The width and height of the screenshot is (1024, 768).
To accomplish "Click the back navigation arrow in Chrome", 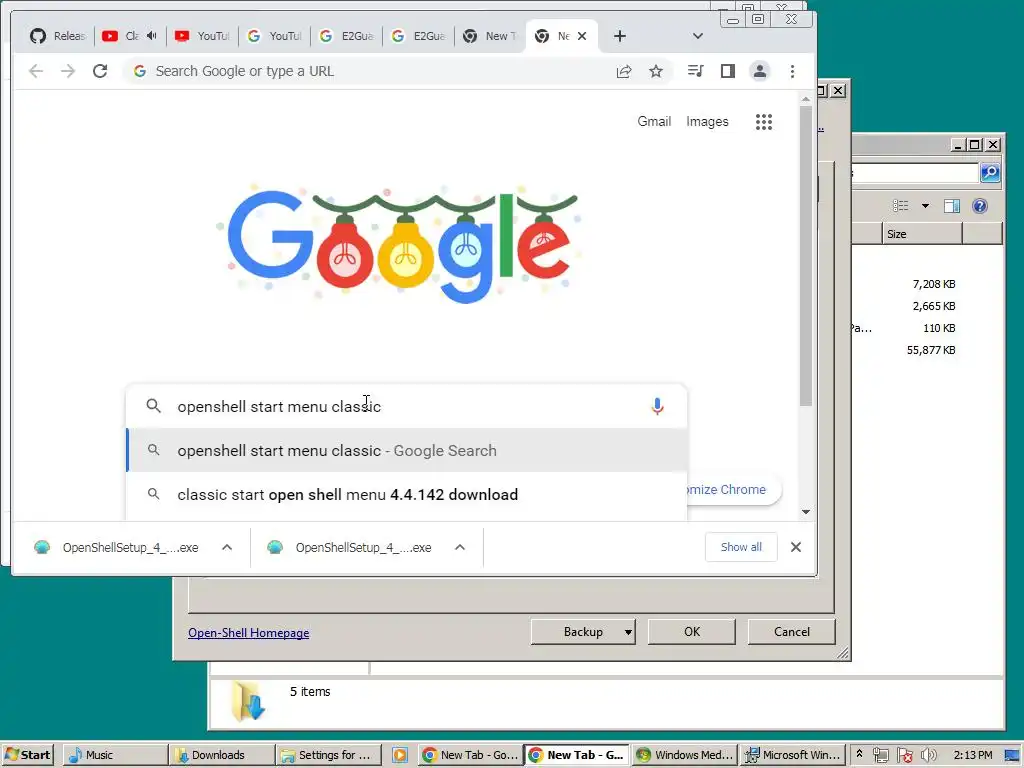I will coord(36,71).
